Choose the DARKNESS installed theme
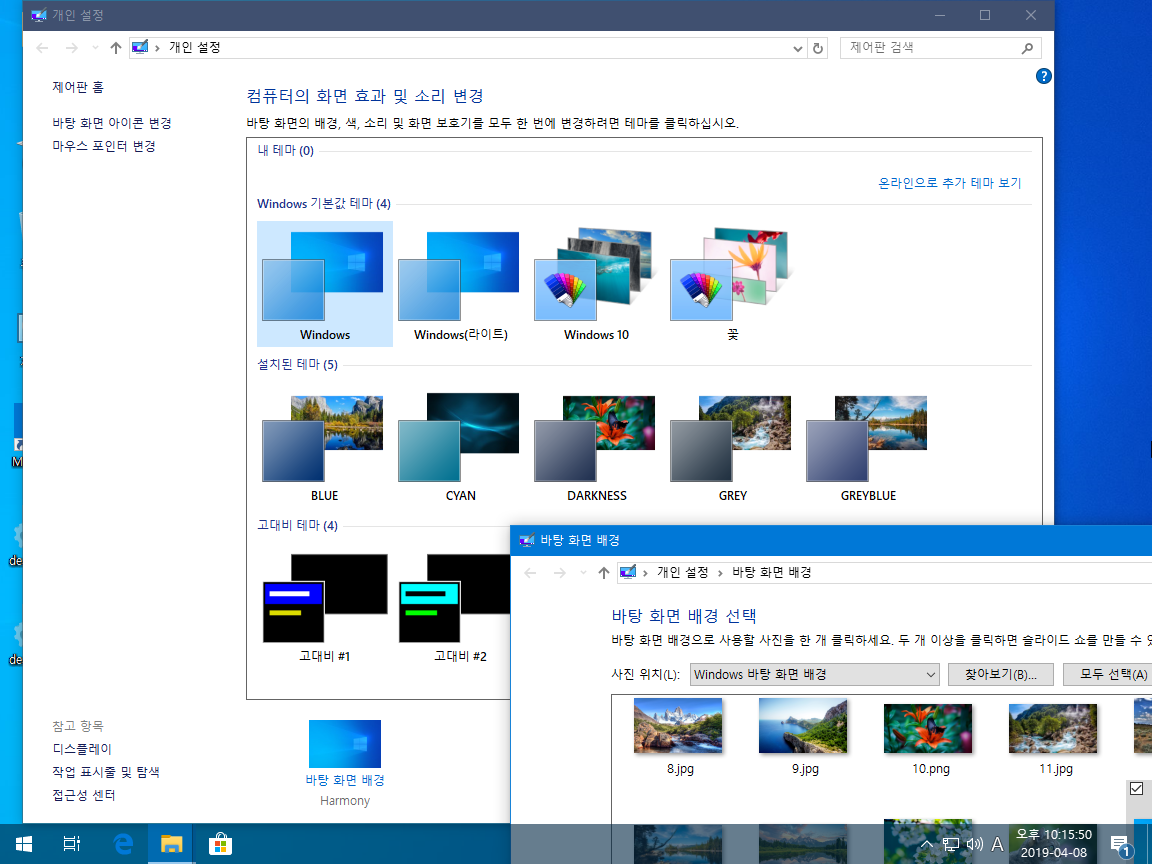Image resolution: width=1152 pixels, height=864 pixels. [597, 445]
